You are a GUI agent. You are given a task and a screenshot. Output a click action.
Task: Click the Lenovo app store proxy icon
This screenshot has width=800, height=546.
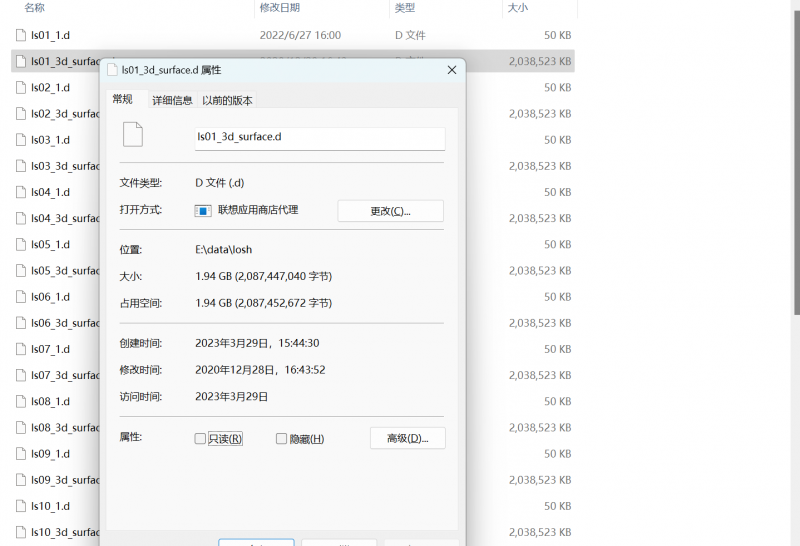coord(203,211)
